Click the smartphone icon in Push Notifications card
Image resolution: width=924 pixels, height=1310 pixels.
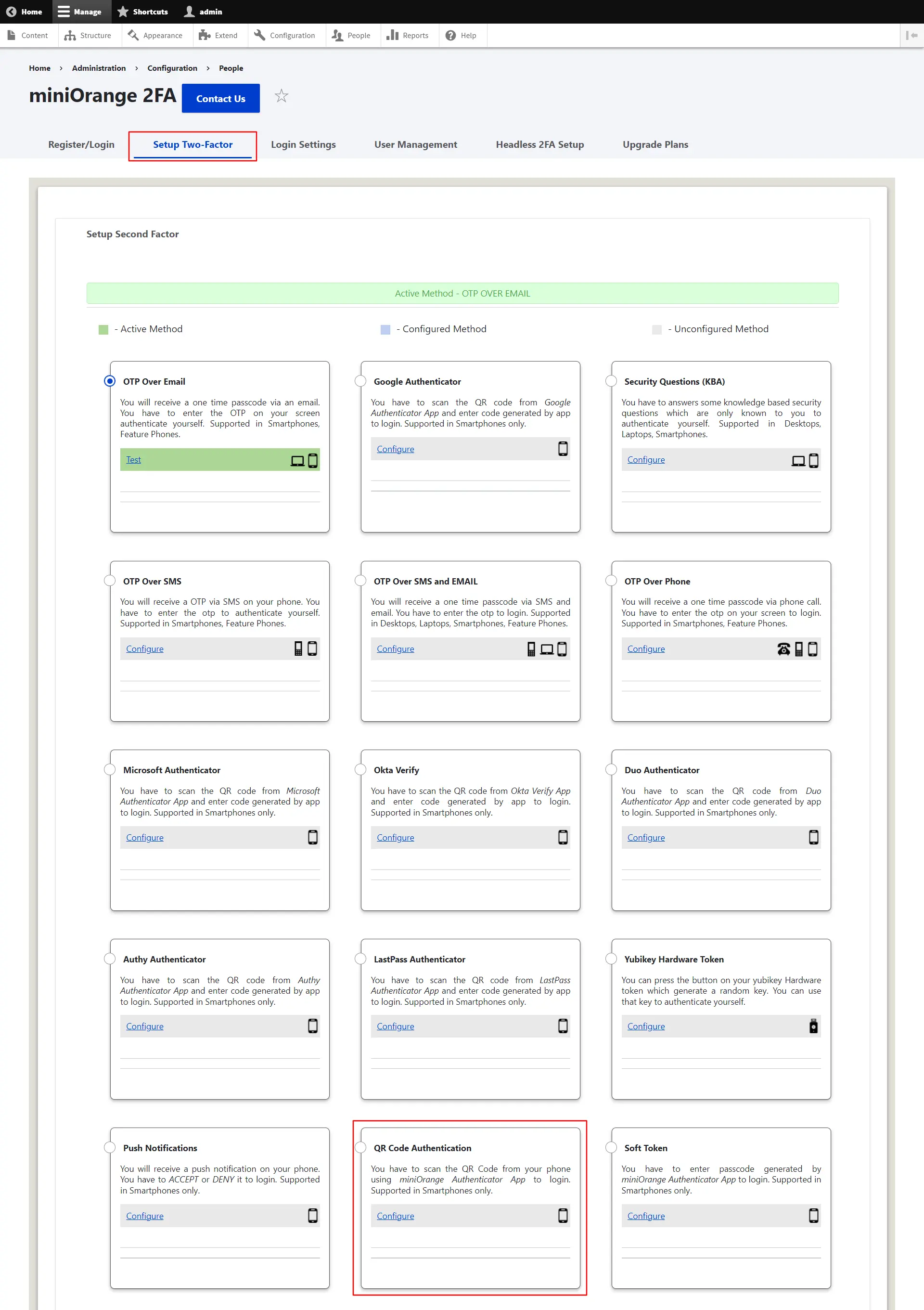tap(313, 1215)
